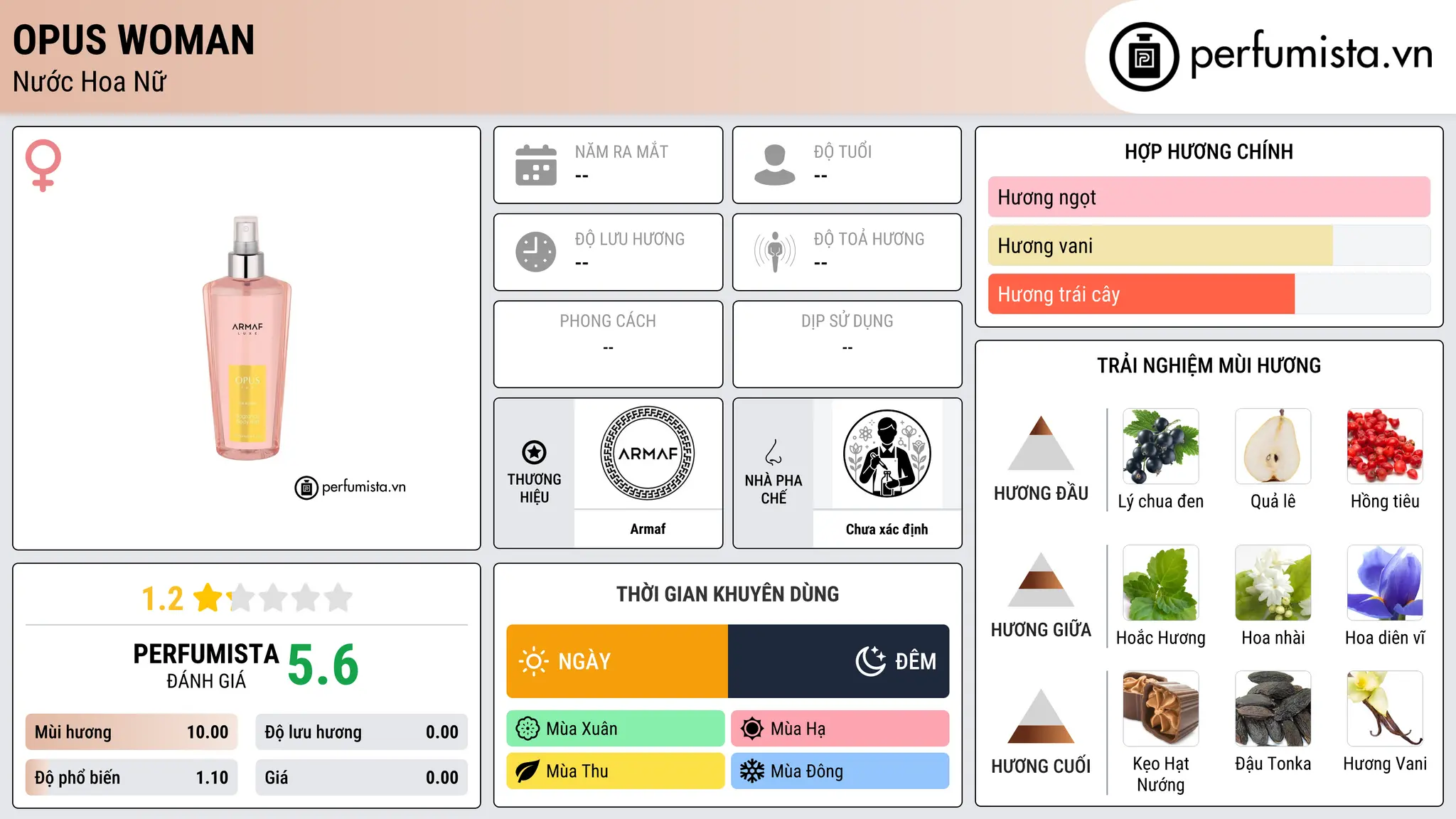Click the nose icon above Nhà pha chế
The height and width of the screenshot is (819, 1456).
[773, 452]
